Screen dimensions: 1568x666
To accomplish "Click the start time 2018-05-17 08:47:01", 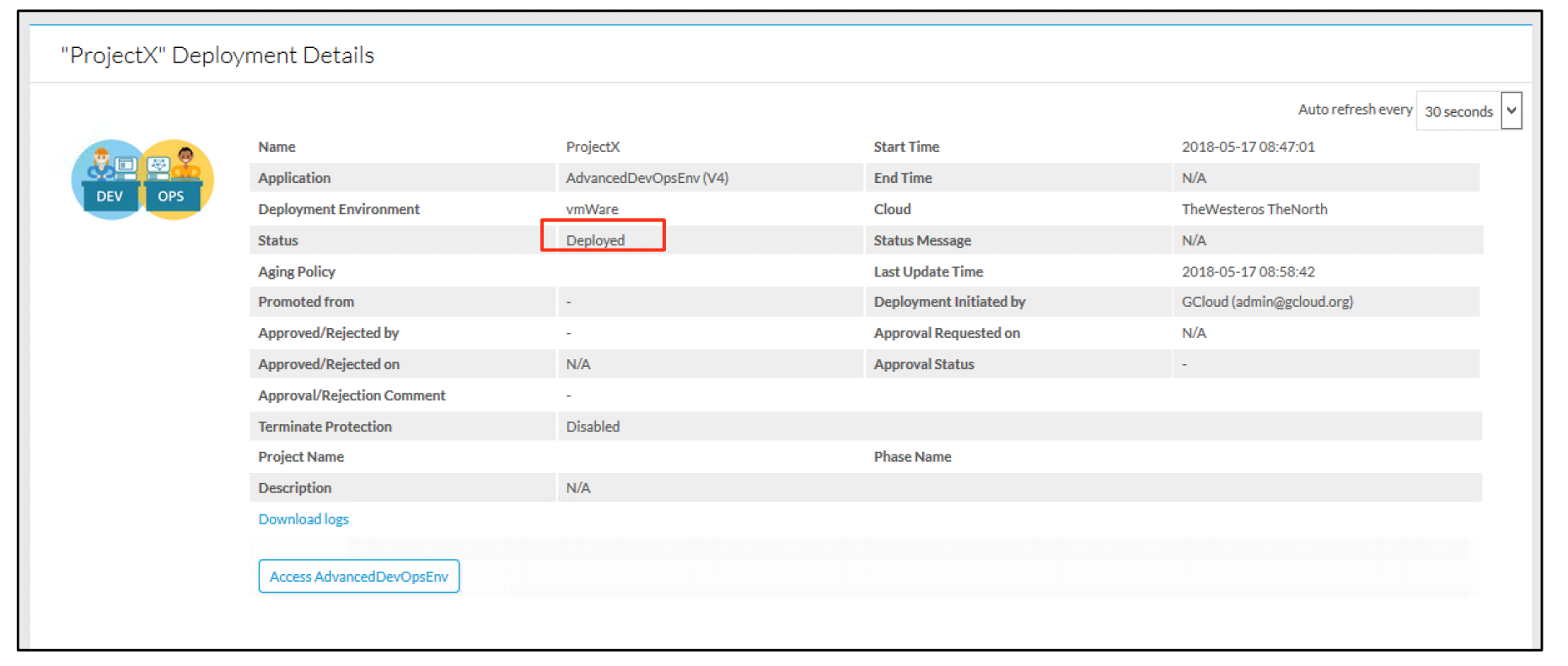I will 1248,147.
